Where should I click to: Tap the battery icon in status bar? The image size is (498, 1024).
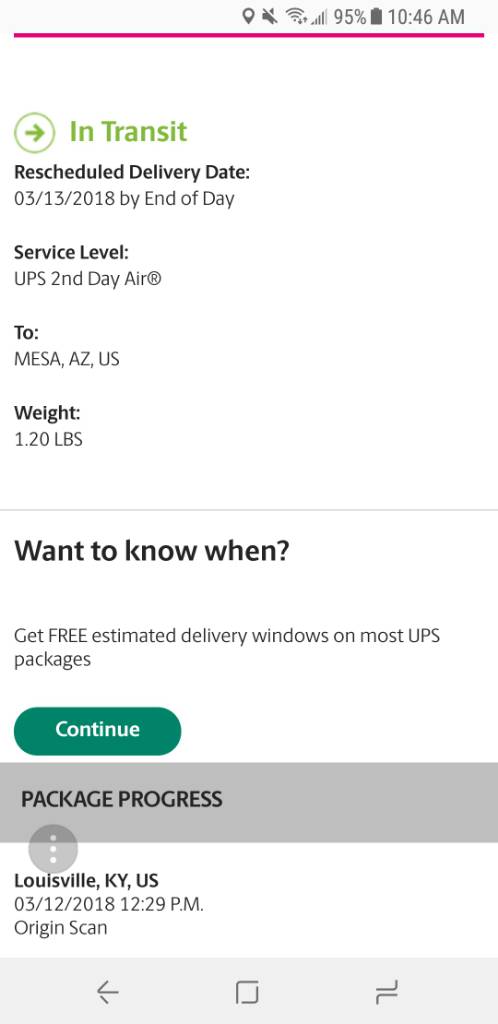pos(376,16)
